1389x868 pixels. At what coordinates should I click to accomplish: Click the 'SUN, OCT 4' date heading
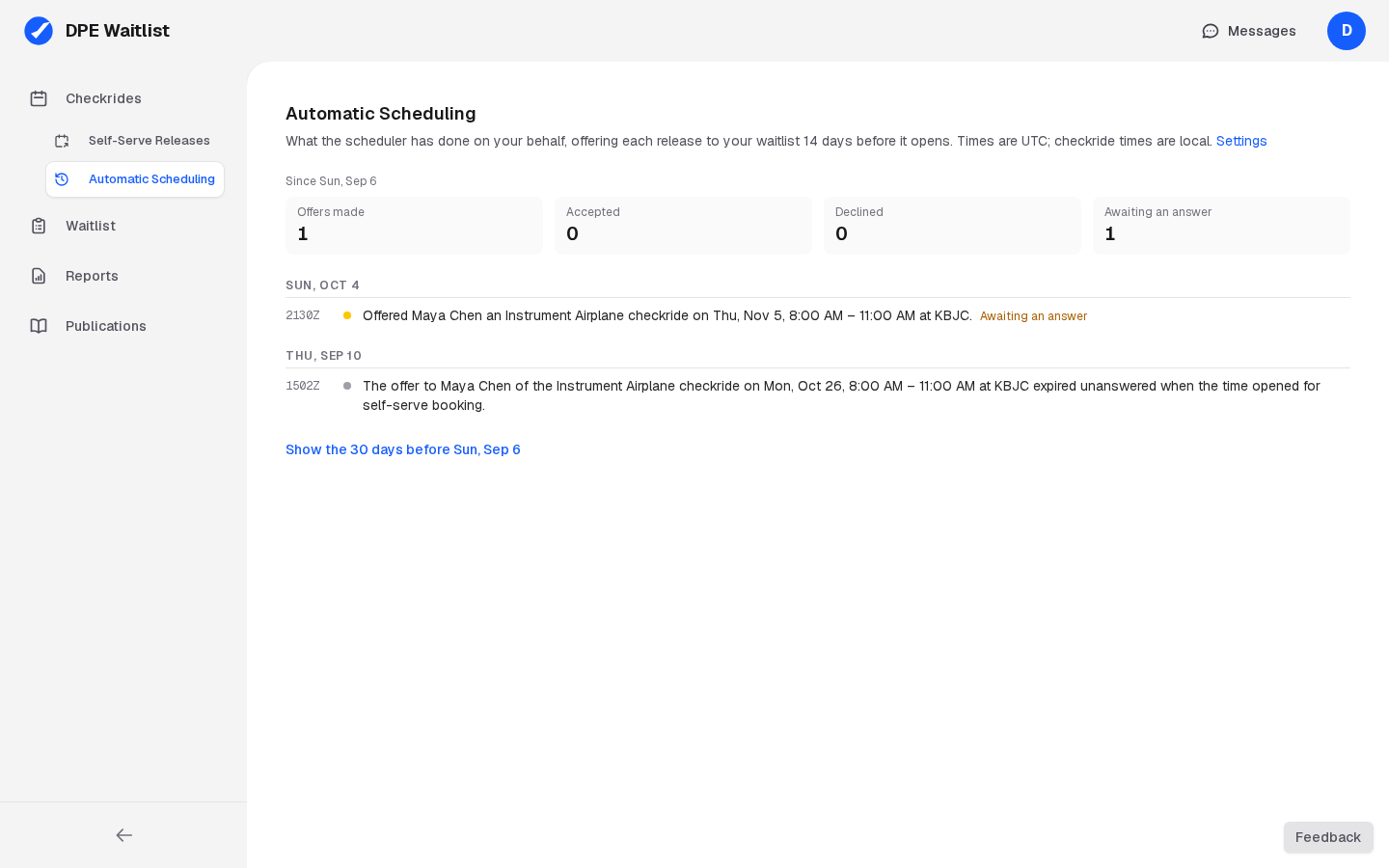tap(322, 285)
